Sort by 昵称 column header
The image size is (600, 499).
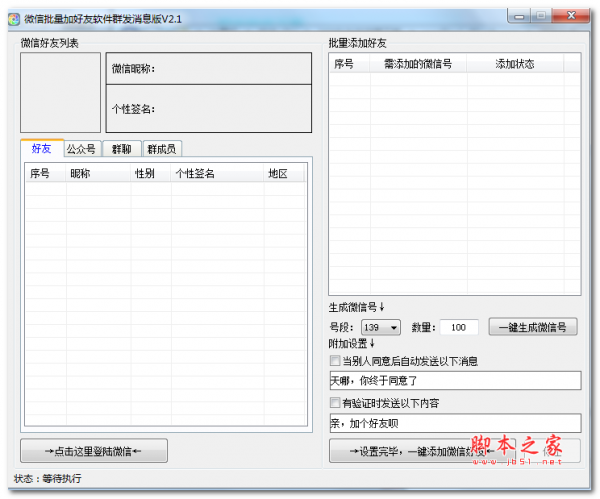(x=98, y=173)
